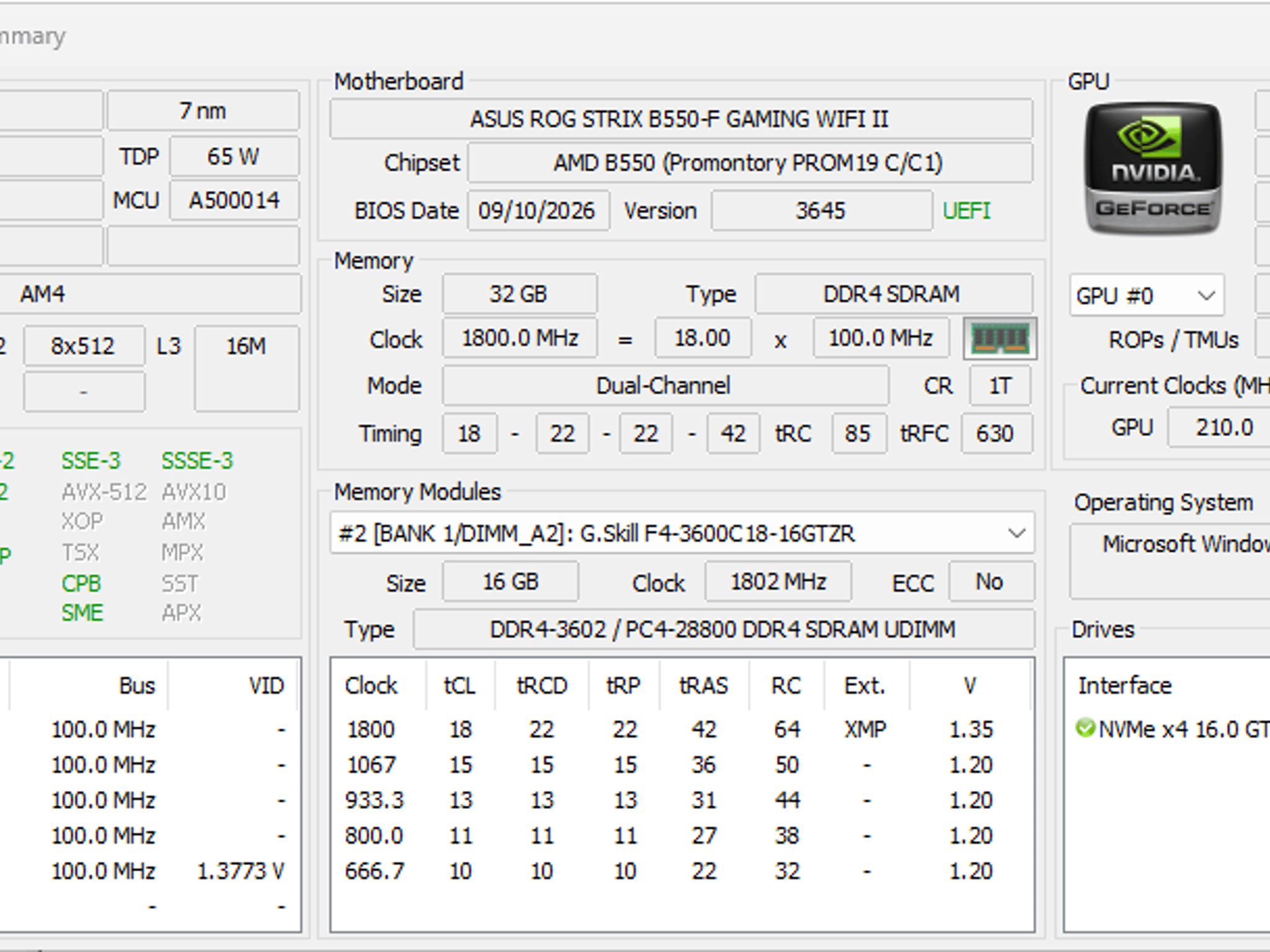Screen dimensions: 1270x952
Task: Open the GPU #0 selector dropdown
Action: point(1147,296)
